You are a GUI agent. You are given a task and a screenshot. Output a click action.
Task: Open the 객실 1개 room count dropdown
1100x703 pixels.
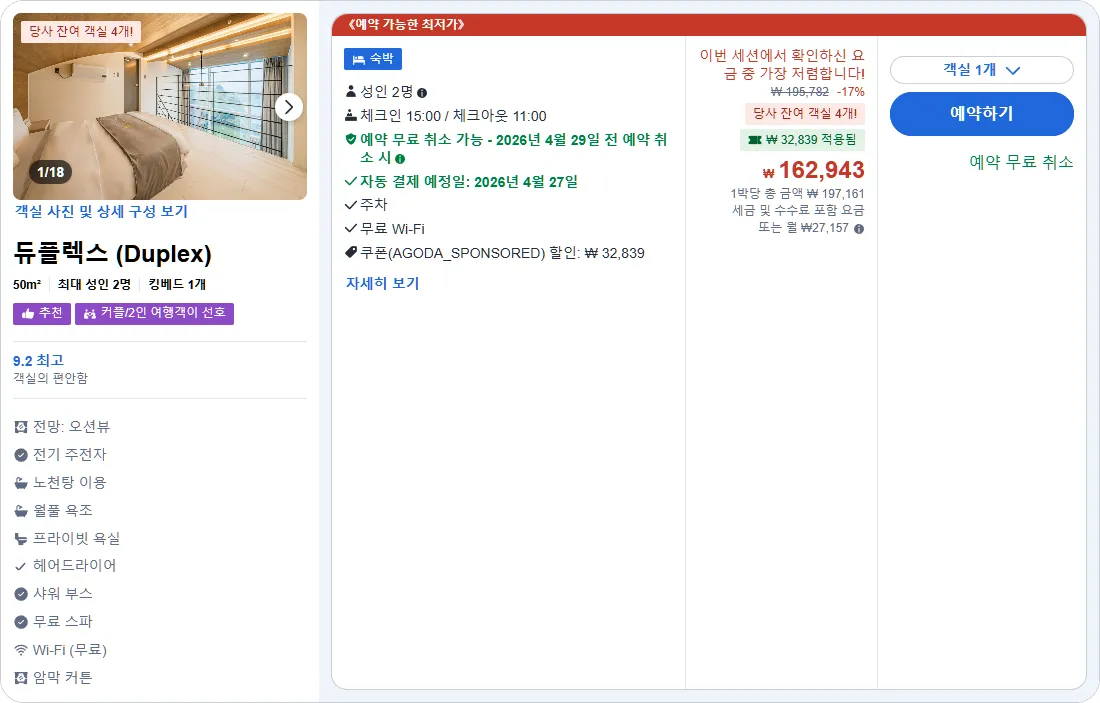(981, 70)
